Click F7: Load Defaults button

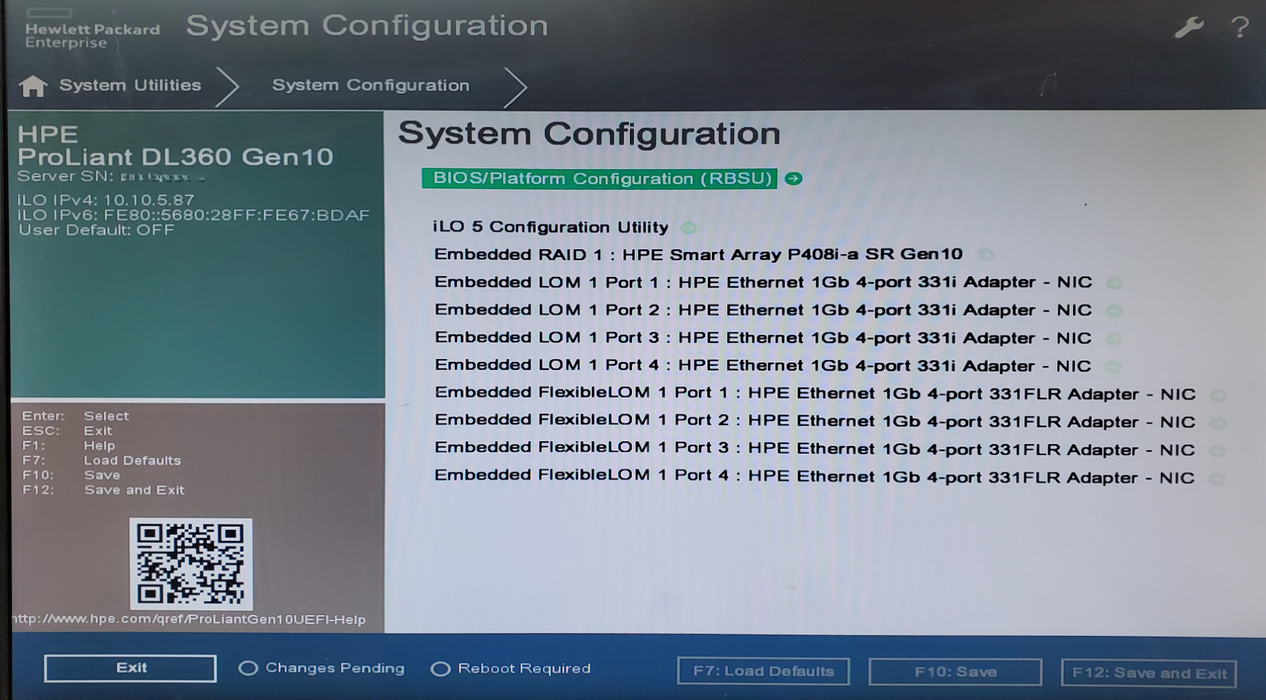(x=763, y=671)
